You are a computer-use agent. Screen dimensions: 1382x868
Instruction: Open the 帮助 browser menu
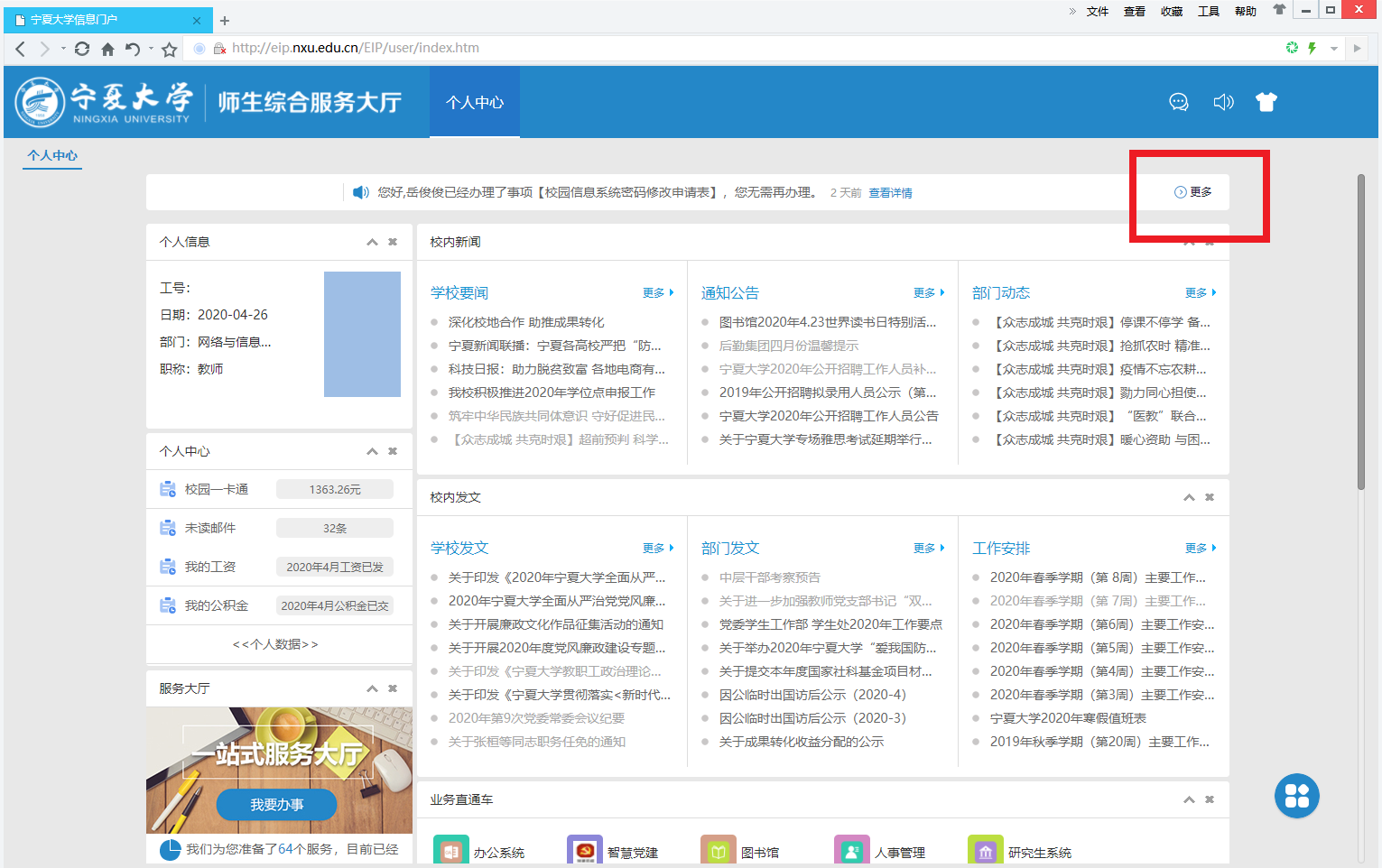[x=1246, y=12]
